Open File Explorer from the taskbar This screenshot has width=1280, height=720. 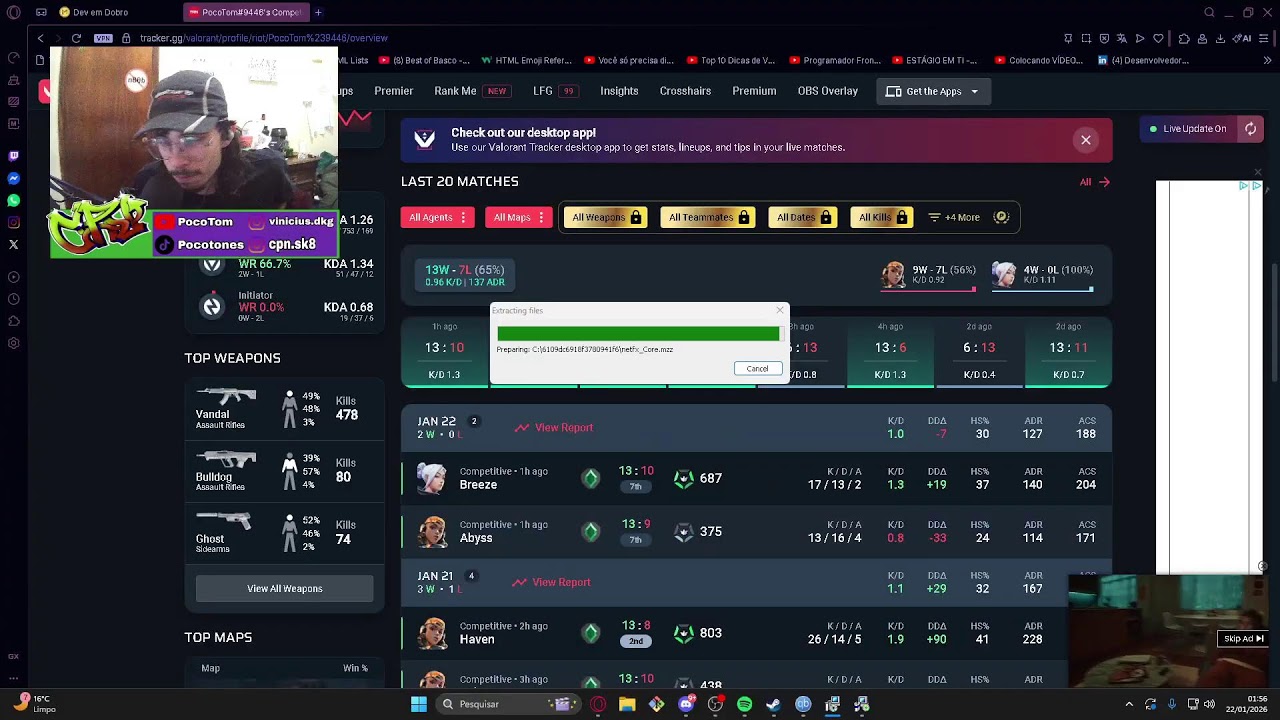(627, 704)
